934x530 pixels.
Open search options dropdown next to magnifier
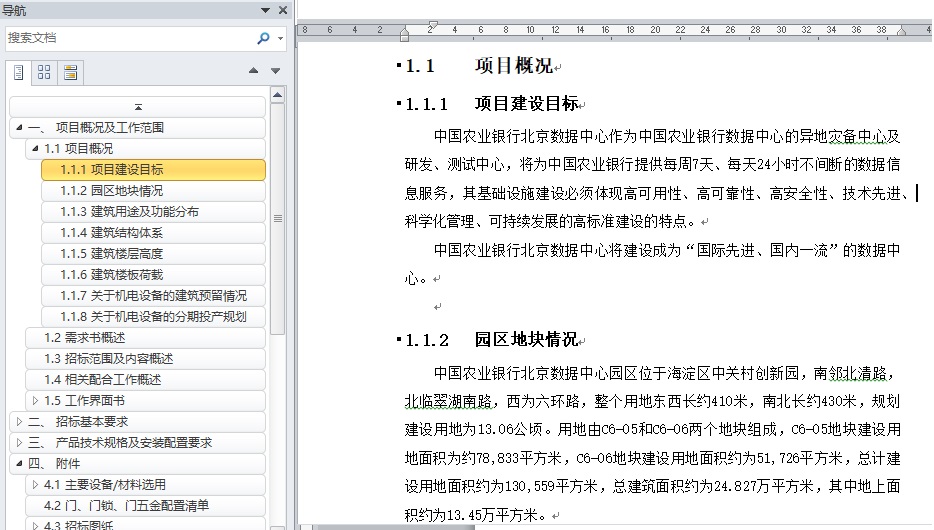coord(280,39)
